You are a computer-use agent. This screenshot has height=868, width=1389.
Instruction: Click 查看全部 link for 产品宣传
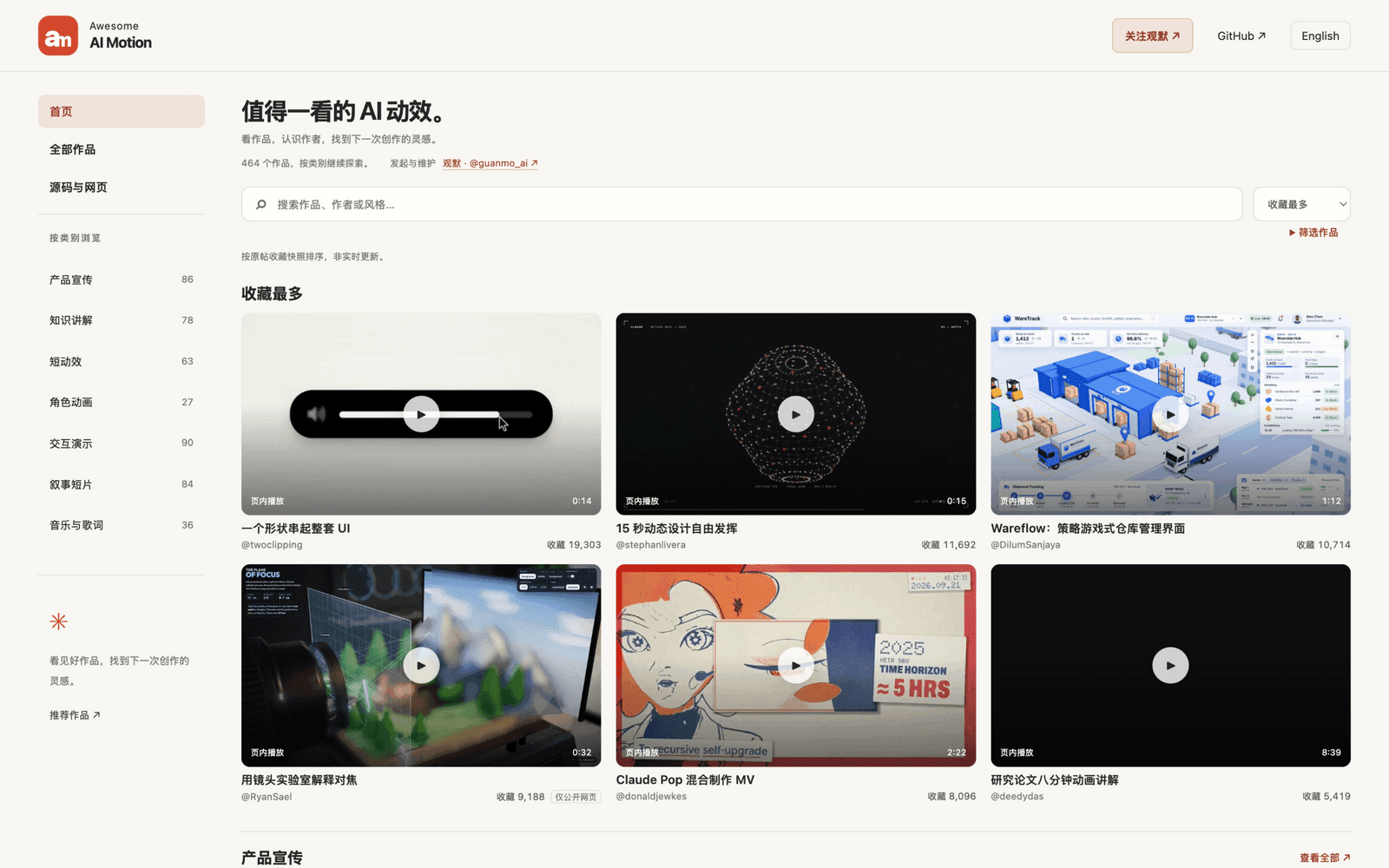click(x=1325, y=858)
